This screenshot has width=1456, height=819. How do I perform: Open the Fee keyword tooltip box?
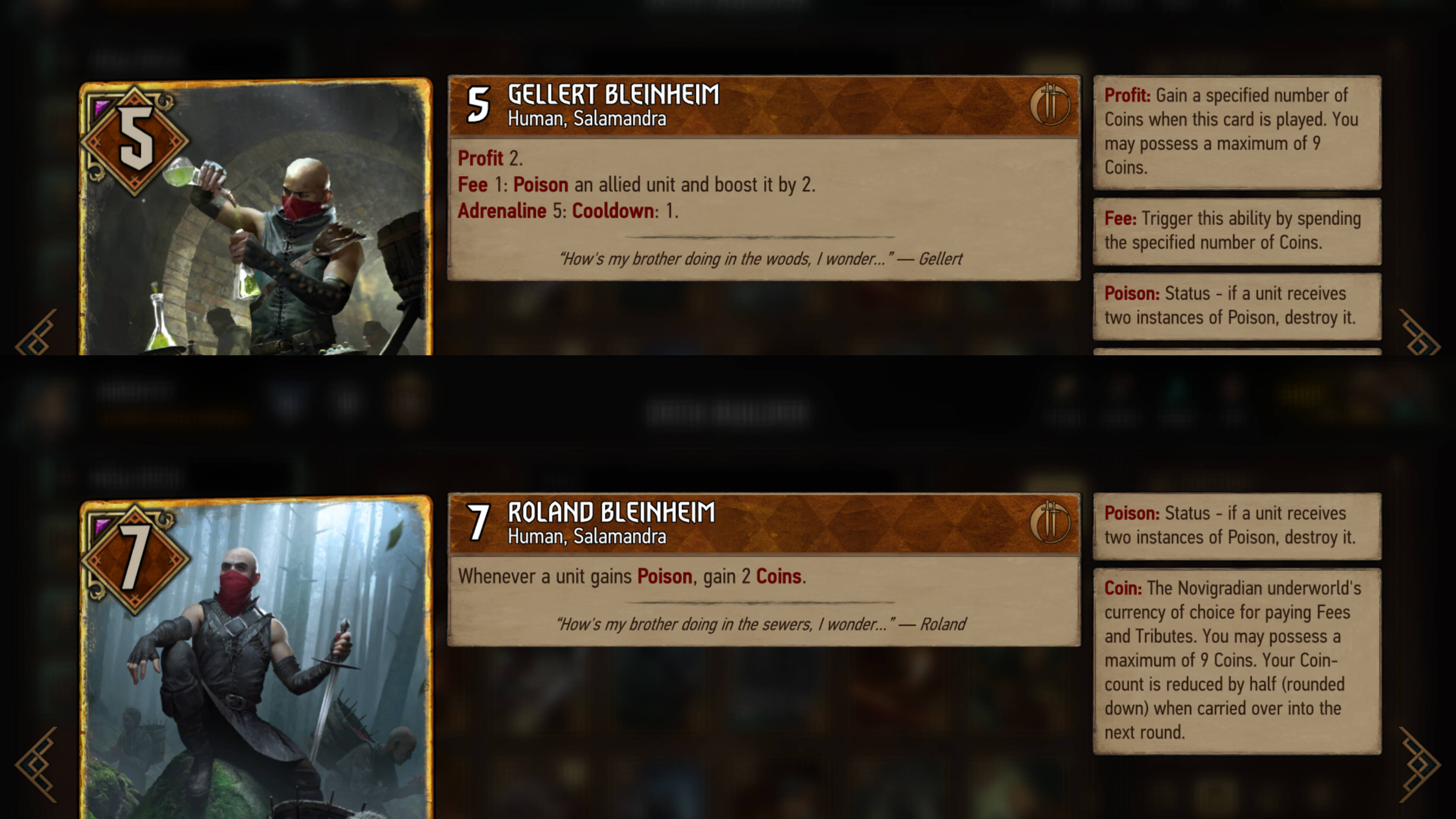(x=1237, y=231)
